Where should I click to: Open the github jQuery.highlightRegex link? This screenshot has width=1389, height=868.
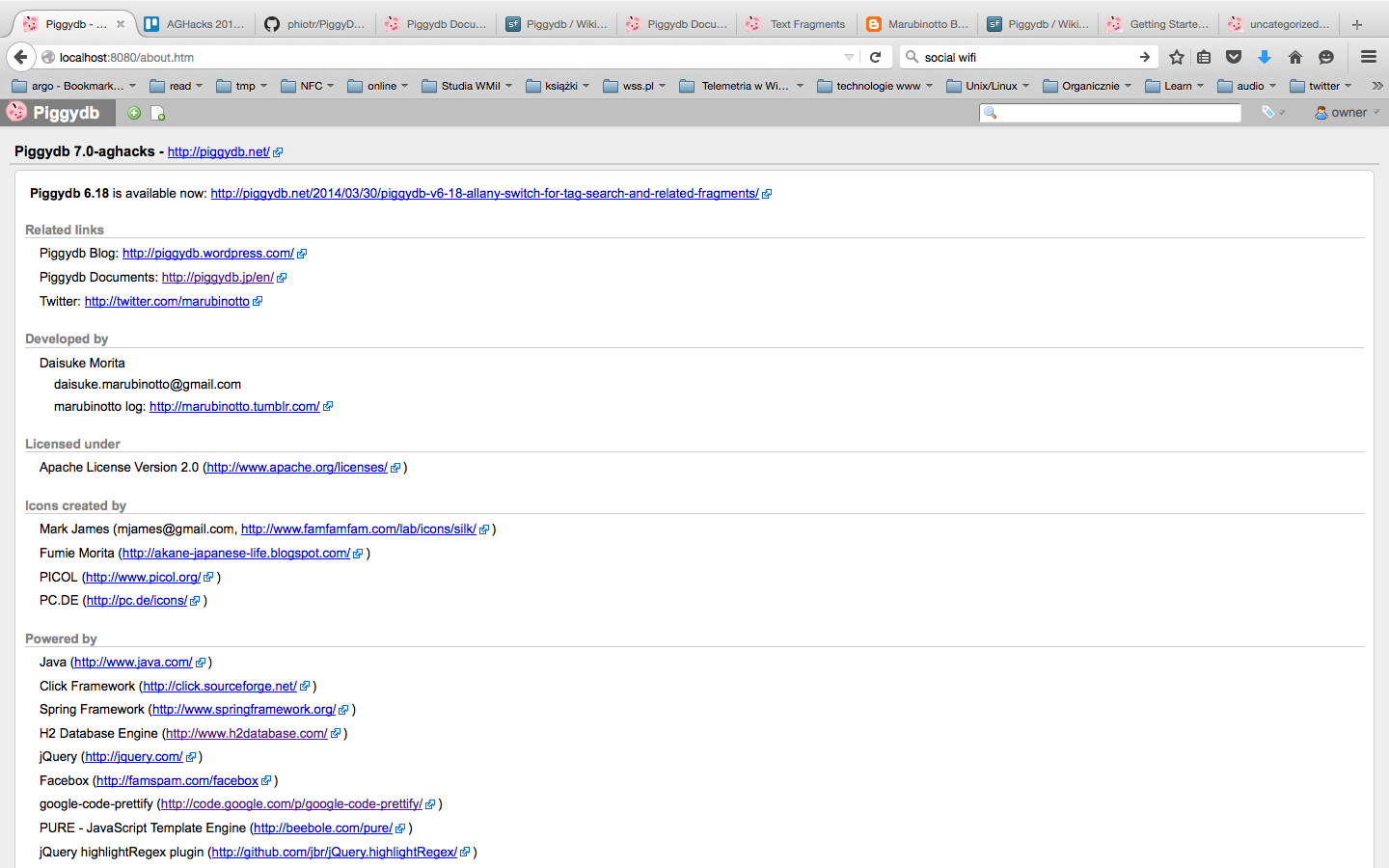coord(335,853)
